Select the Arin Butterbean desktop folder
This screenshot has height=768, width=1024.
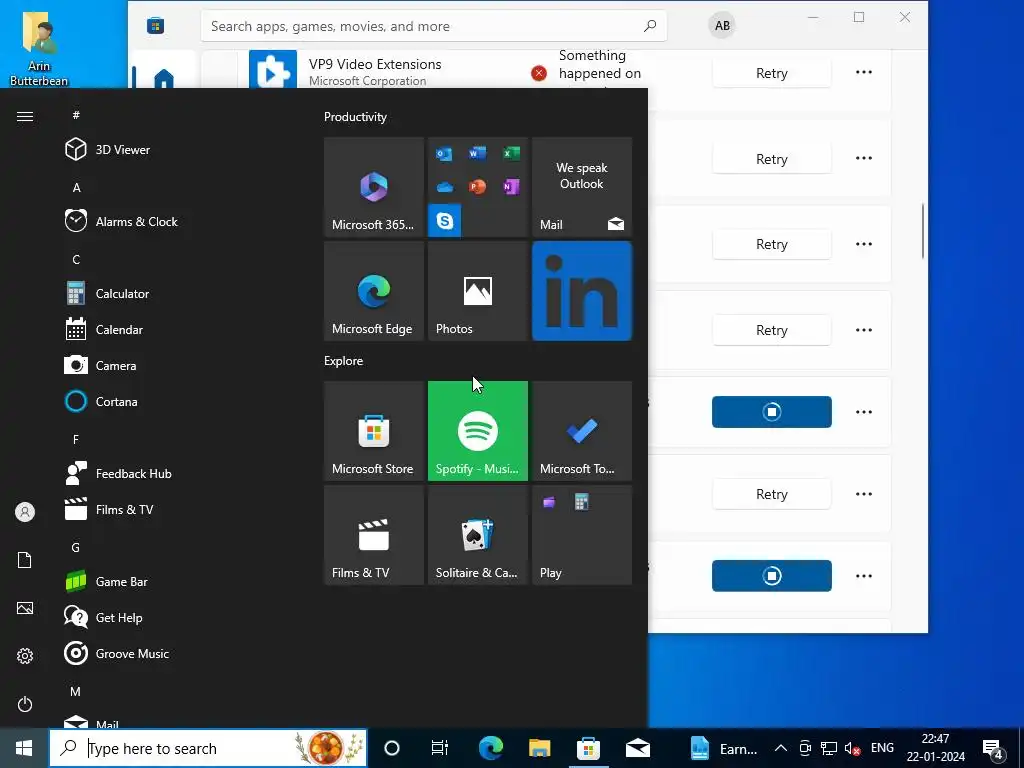coord(39,48)
